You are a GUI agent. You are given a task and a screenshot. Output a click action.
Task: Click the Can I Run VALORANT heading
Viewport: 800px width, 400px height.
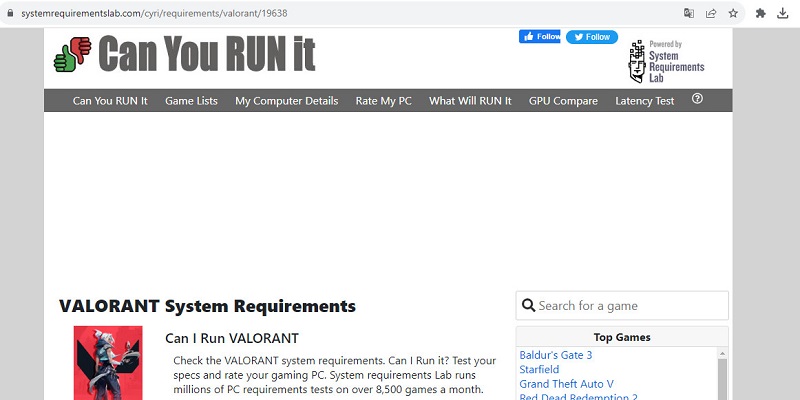(232, 338)
